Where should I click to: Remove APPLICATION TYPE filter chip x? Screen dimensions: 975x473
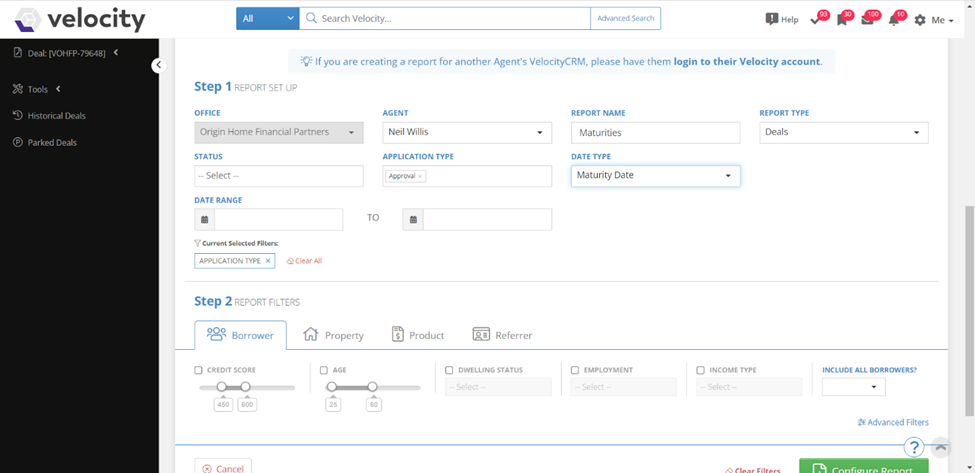click(x=268, y=261)
